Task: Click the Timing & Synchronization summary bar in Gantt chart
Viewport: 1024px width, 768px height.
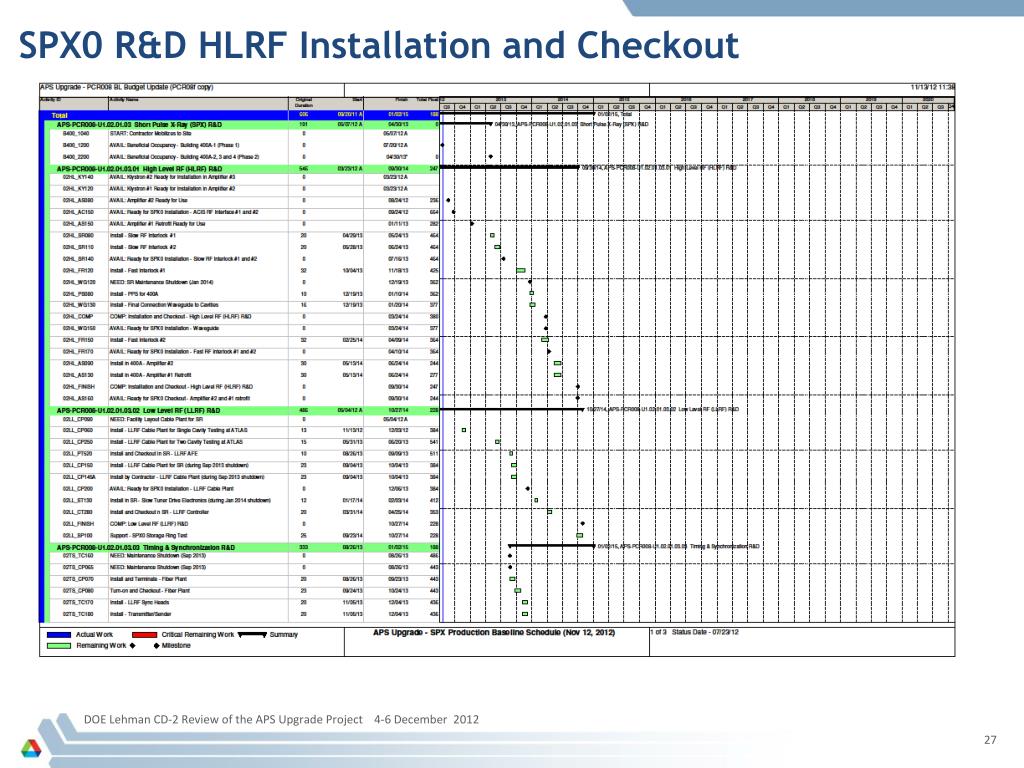Action: 552,545
